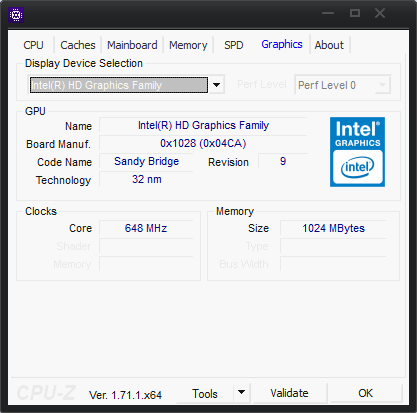The image size is (417, 413).
Task: Click the Intel Graphics logo badge
Action: [x=357, y=152]
